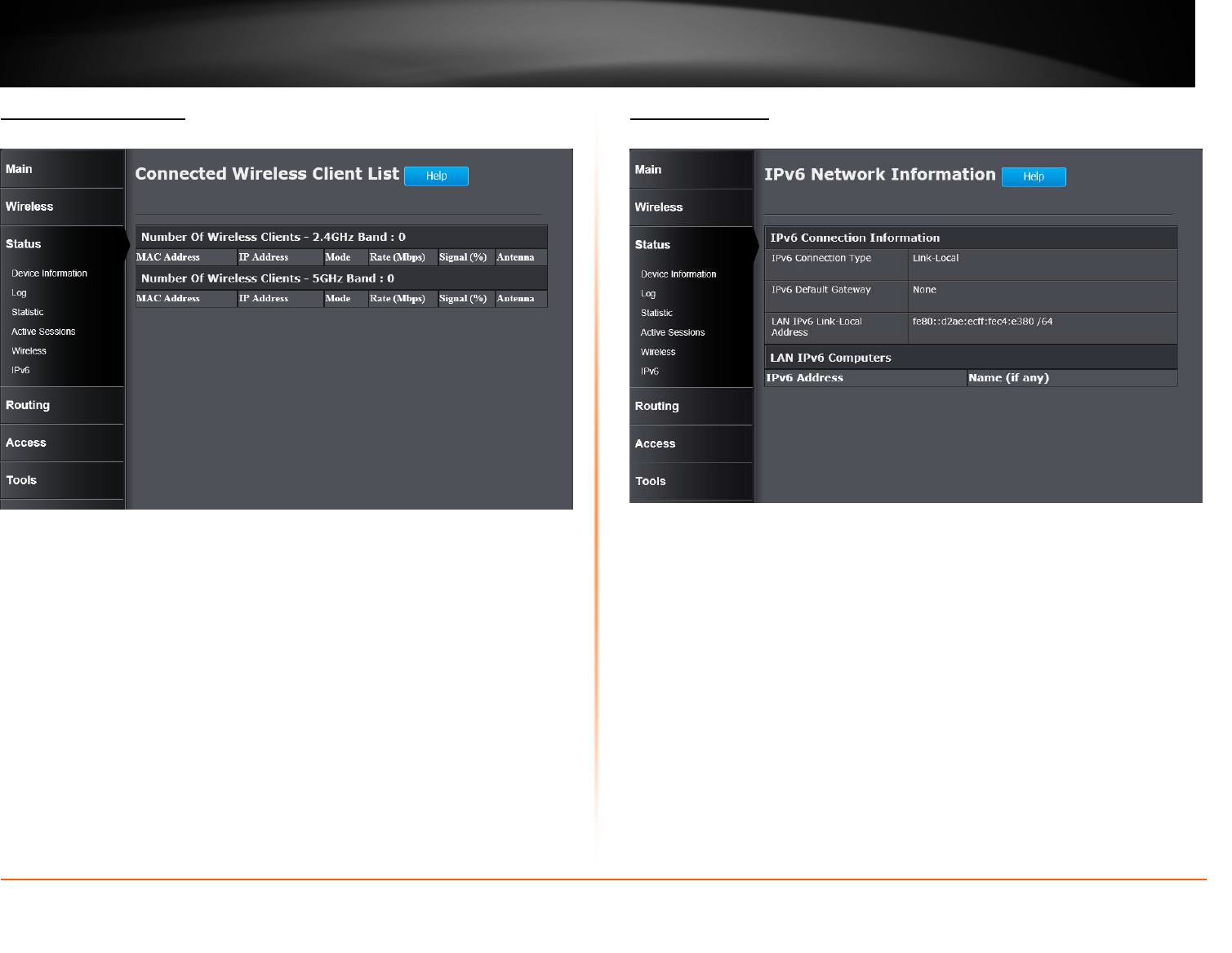Open Wireless status submenu in wireless client panel
Viewport: 1232px width, 953px height.
(x=29, y=351)
